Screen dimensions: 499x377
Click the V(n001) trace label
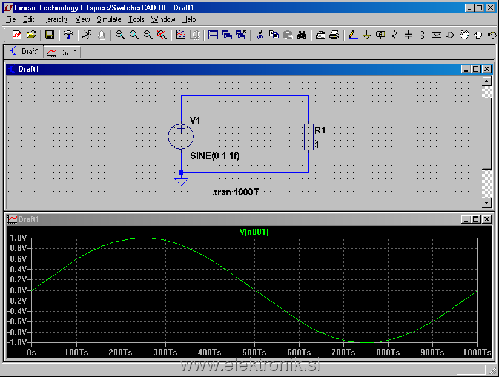pos(254,232)
